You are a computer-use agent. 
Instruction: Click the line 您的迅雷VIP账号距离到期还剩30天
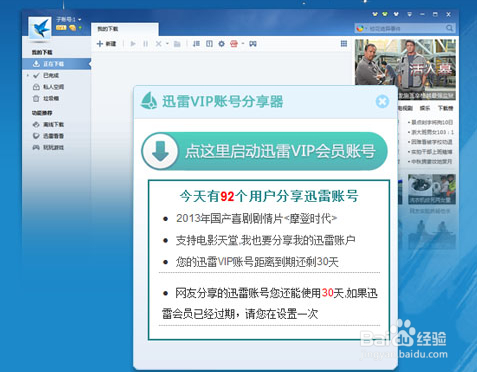[257, 262]
